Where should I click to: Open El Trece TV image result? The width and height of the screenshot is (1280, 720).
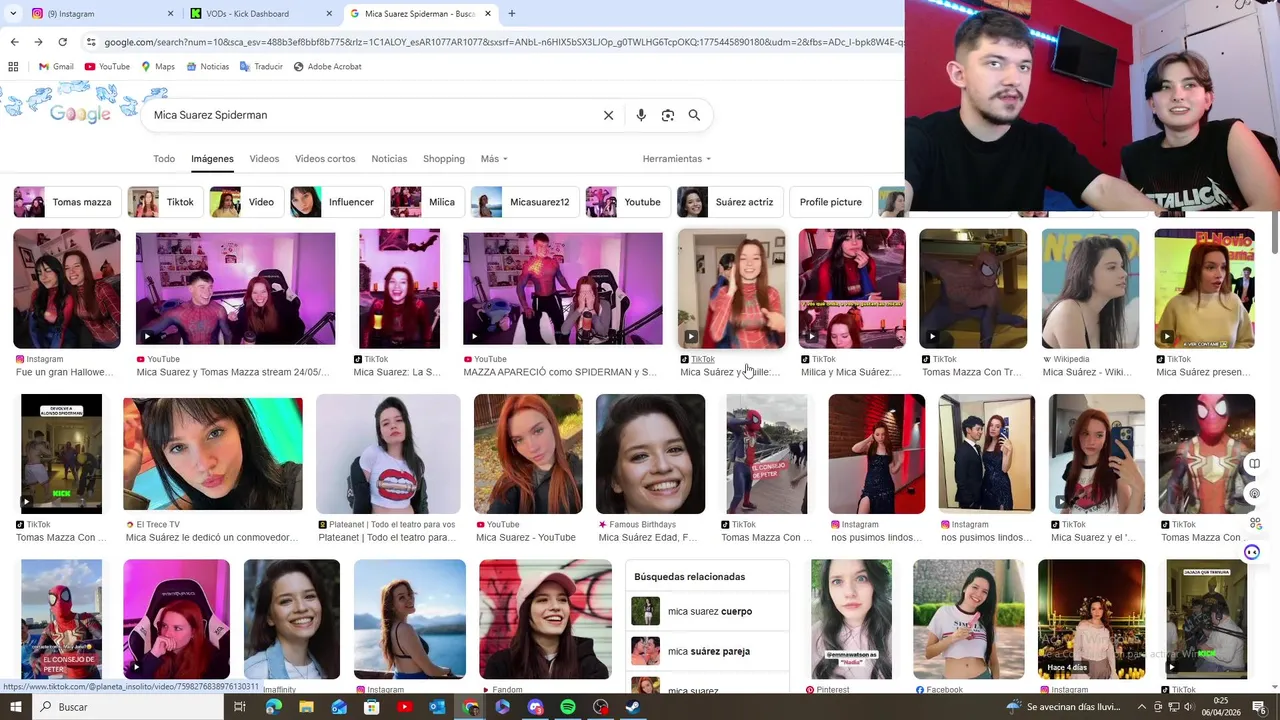[213, 452]
